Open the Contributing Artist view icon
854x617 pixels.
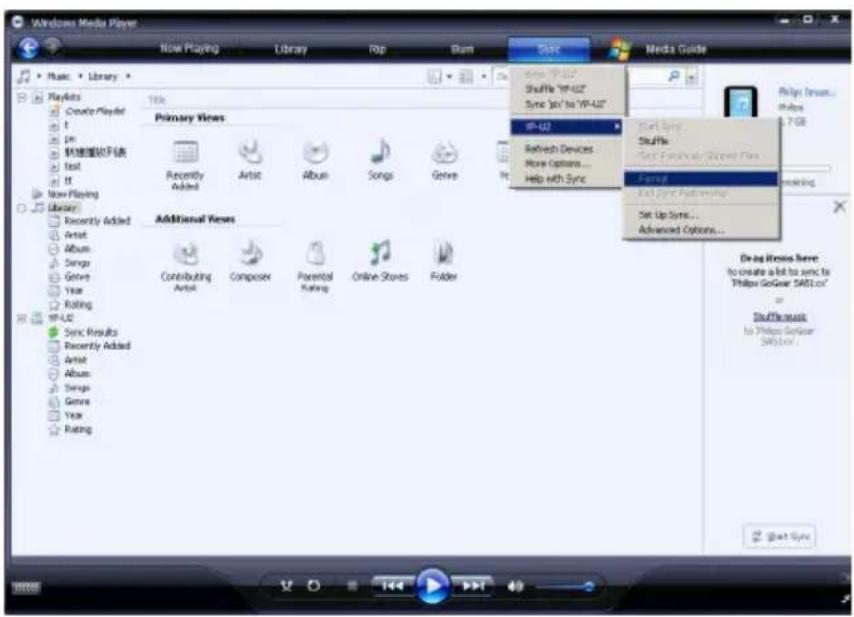click(186, 253)
